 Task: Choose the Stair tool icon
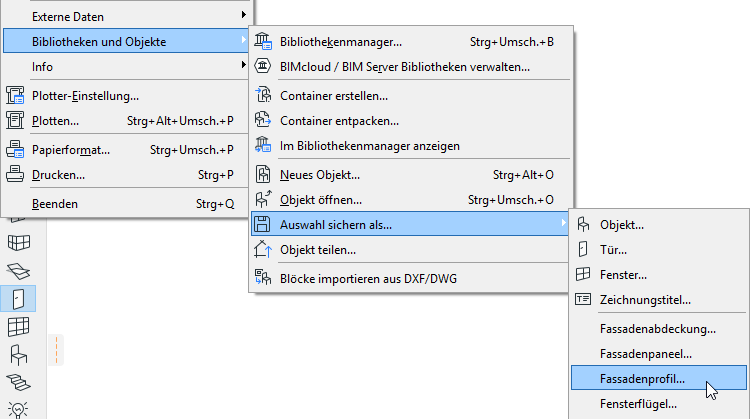pyautogui.click(x=19, y=381)
